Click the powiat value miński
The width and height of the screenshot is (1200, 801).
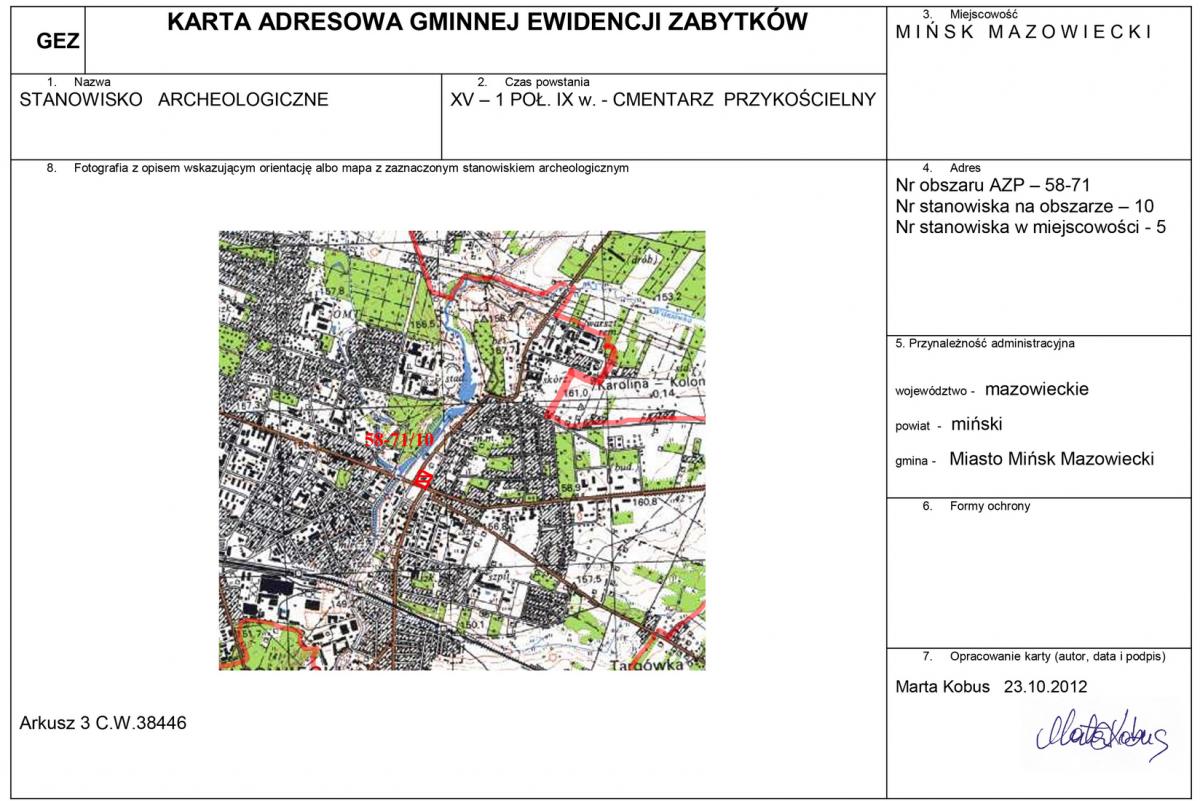click(x=976, y=424)
